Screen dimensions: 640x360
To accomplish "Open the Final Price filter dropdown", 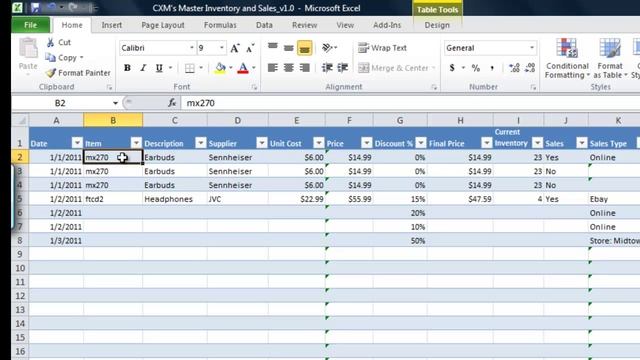I will 487,143.
